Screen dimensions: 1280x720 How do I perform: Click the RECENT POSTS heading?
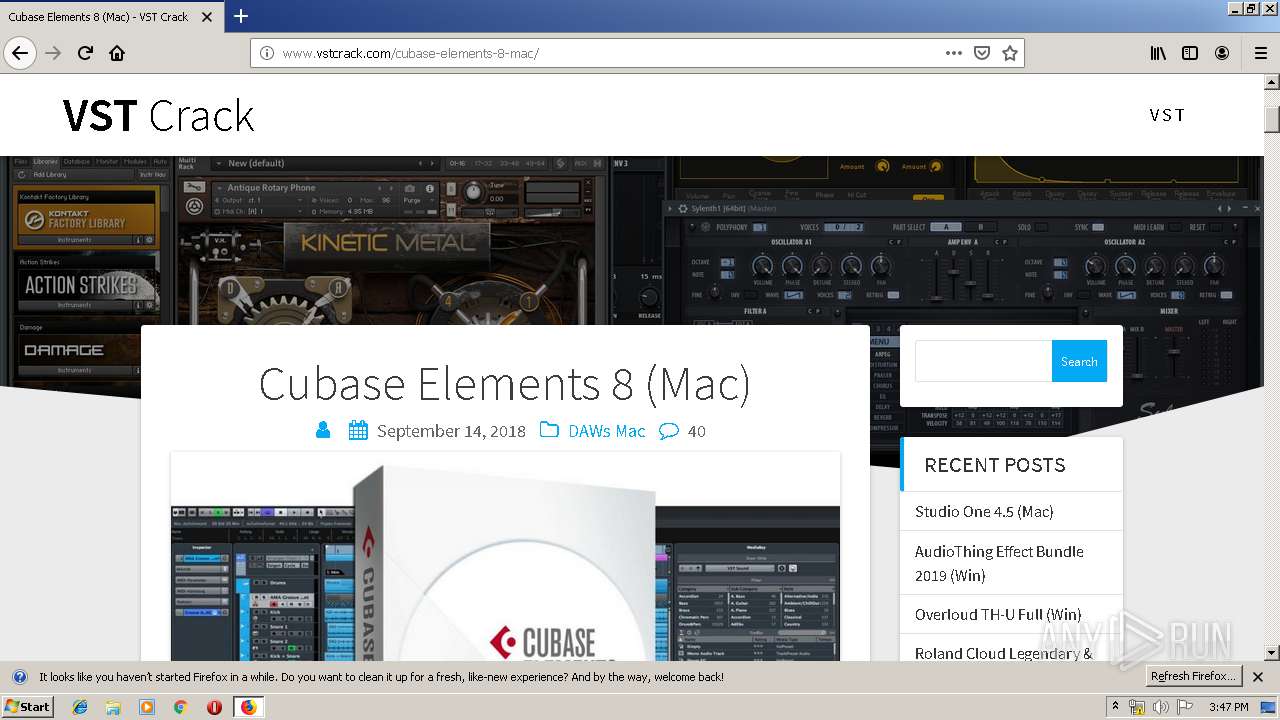[x=995, y=465]
